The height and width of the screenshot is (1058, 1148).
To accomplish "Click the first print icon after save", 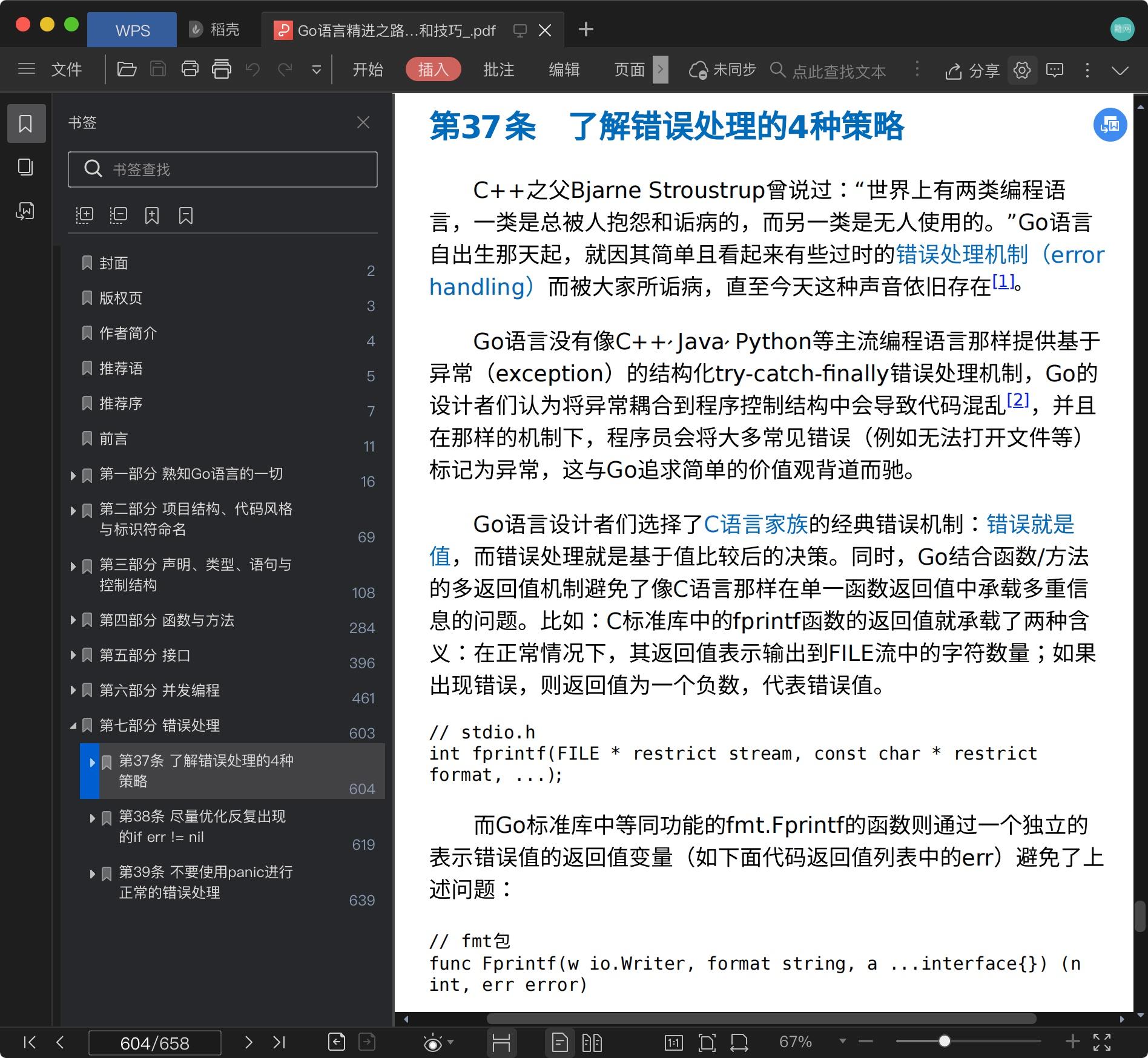I will click(x=190, y=70).
